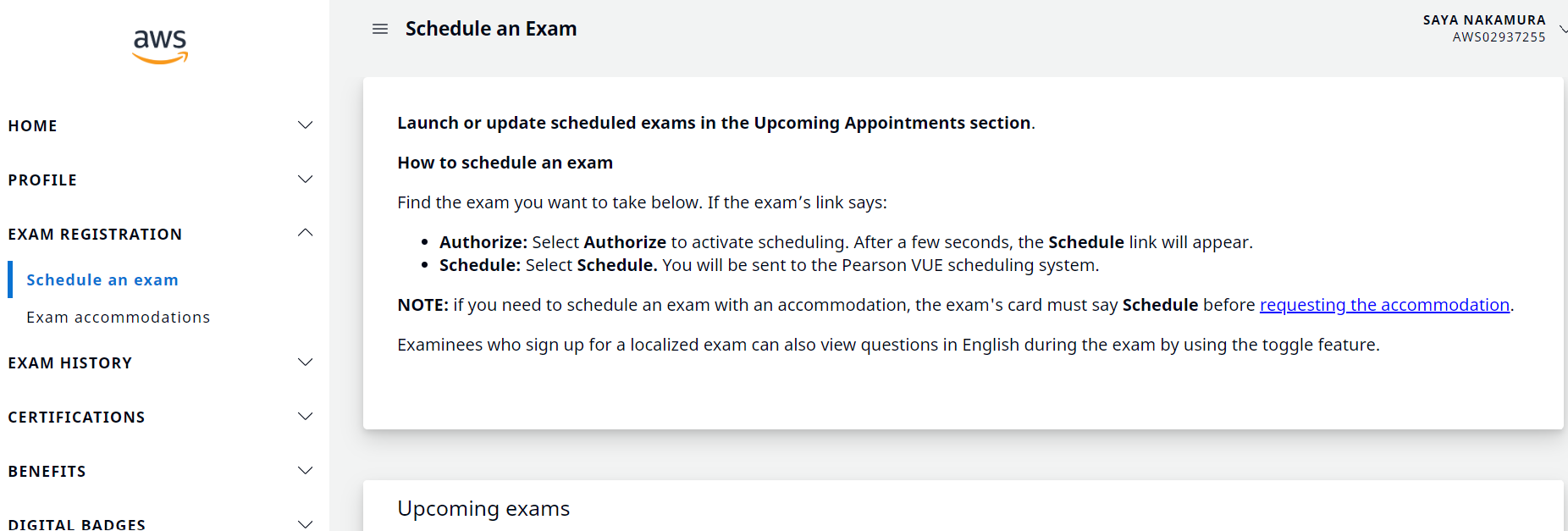Expand the BENEFITS chevron
This screenshot has height=531, width=1568.
[306, 471]
